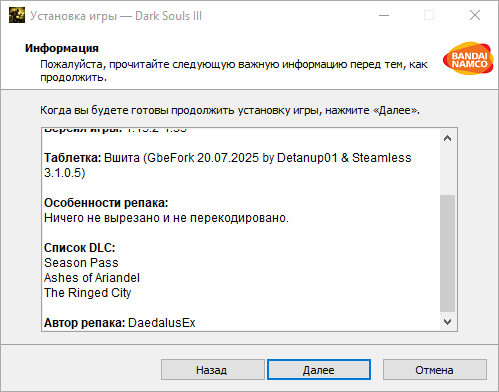Viewport: 499px width, 392px height.
Task: Click the scrollbar down arrow
Action: (x=447, y=322)
